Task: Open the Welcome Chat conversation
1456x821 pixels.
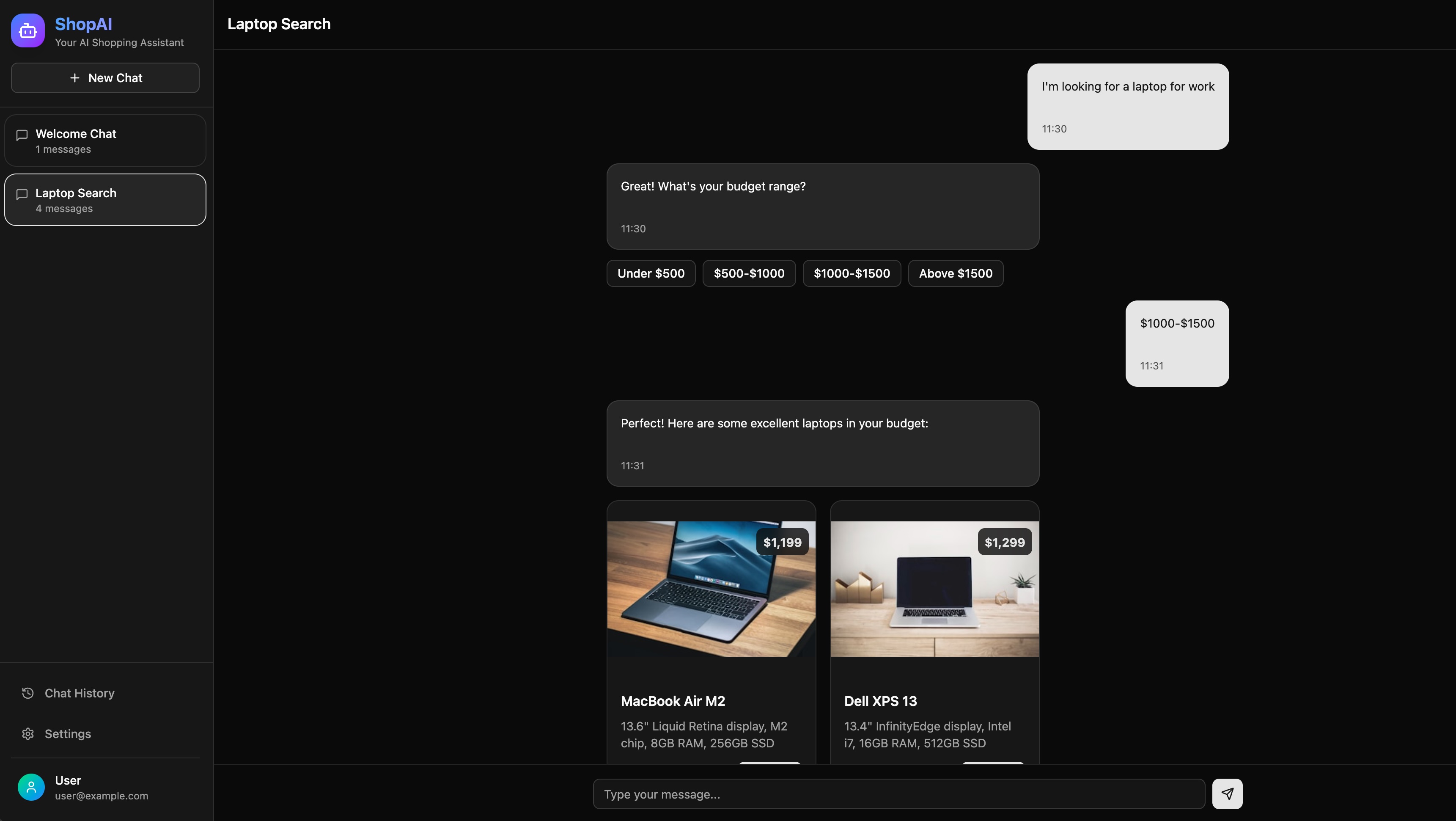Action: tap(105, 141)
